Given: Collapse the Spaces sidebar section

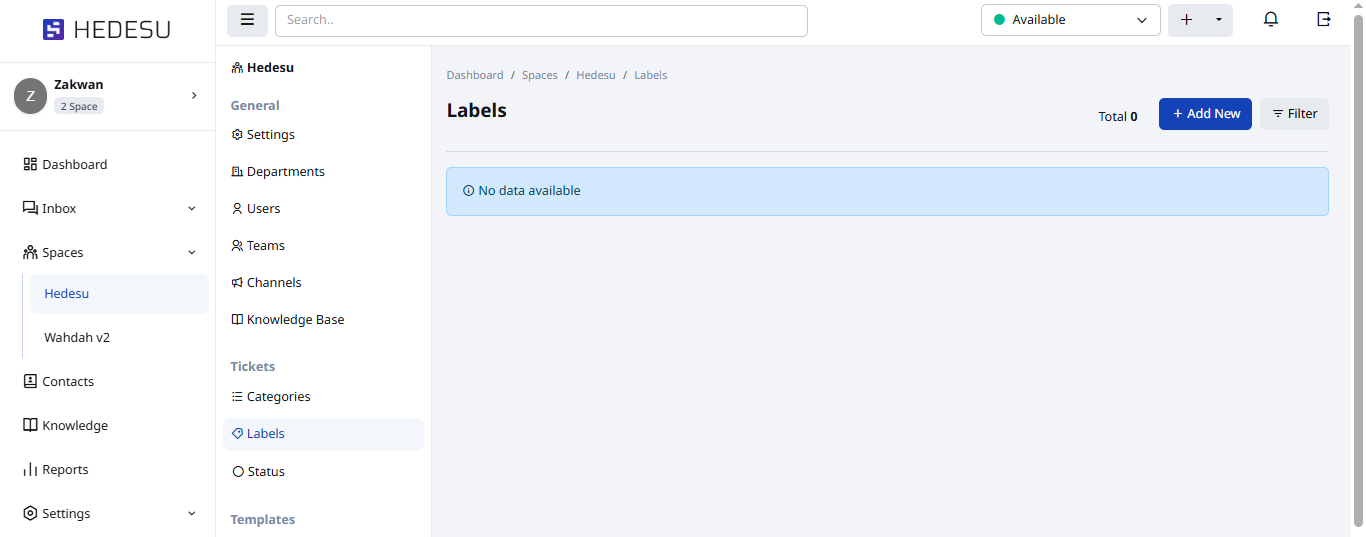Looking at the screenshot, I should [192, 253].
